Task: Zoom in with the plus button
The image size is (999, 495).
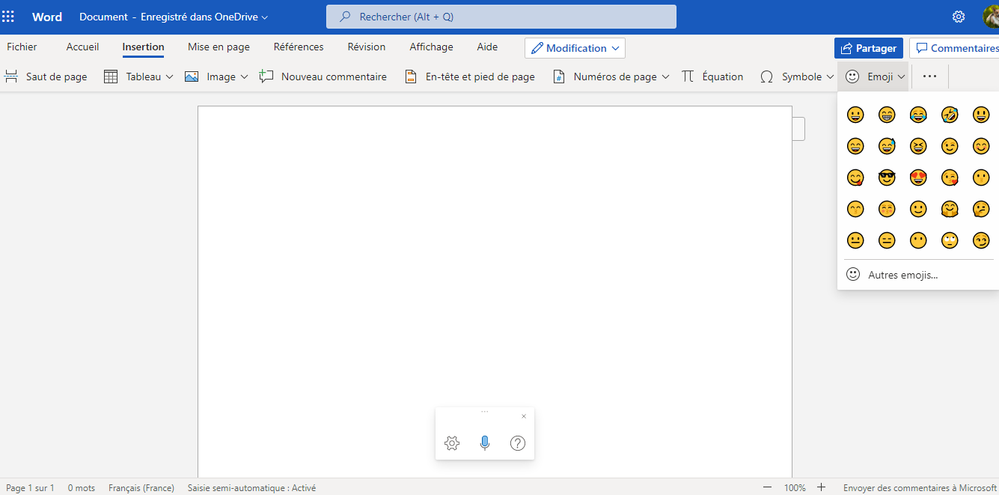Action: tap(821, 487)
